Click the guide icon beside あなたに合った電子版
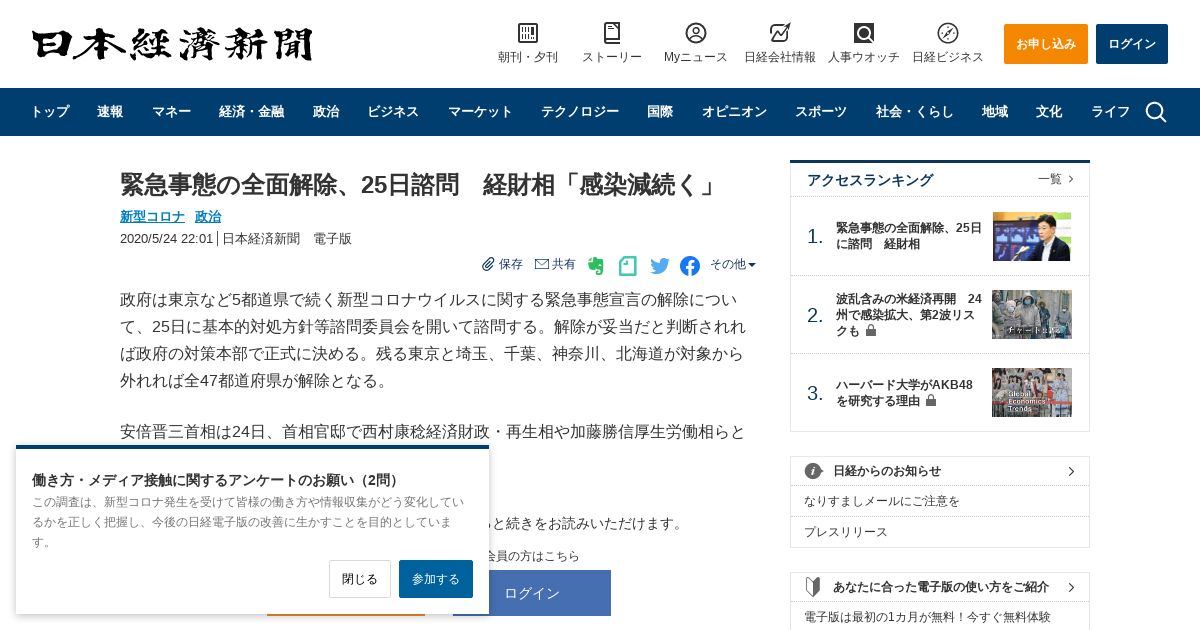Image resolution: width=1200 pixels, height=630 pixels. coord(813,587)
